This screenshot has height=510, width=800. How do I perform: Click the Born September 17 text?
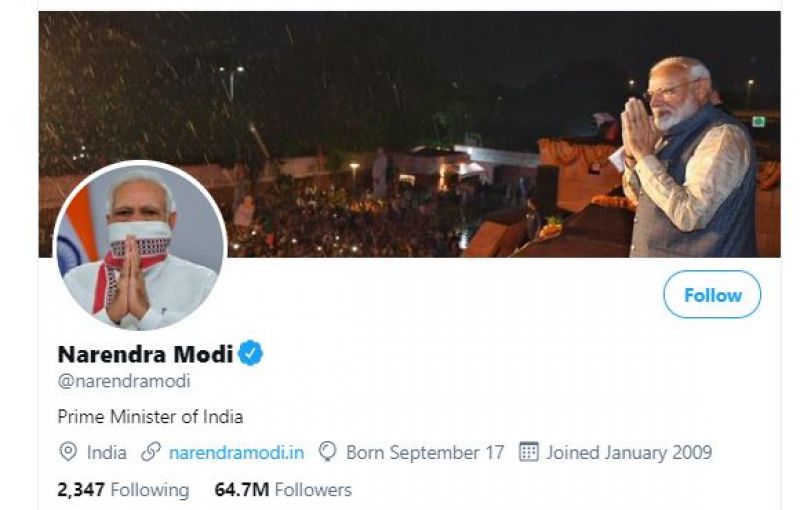click(425, 452)
